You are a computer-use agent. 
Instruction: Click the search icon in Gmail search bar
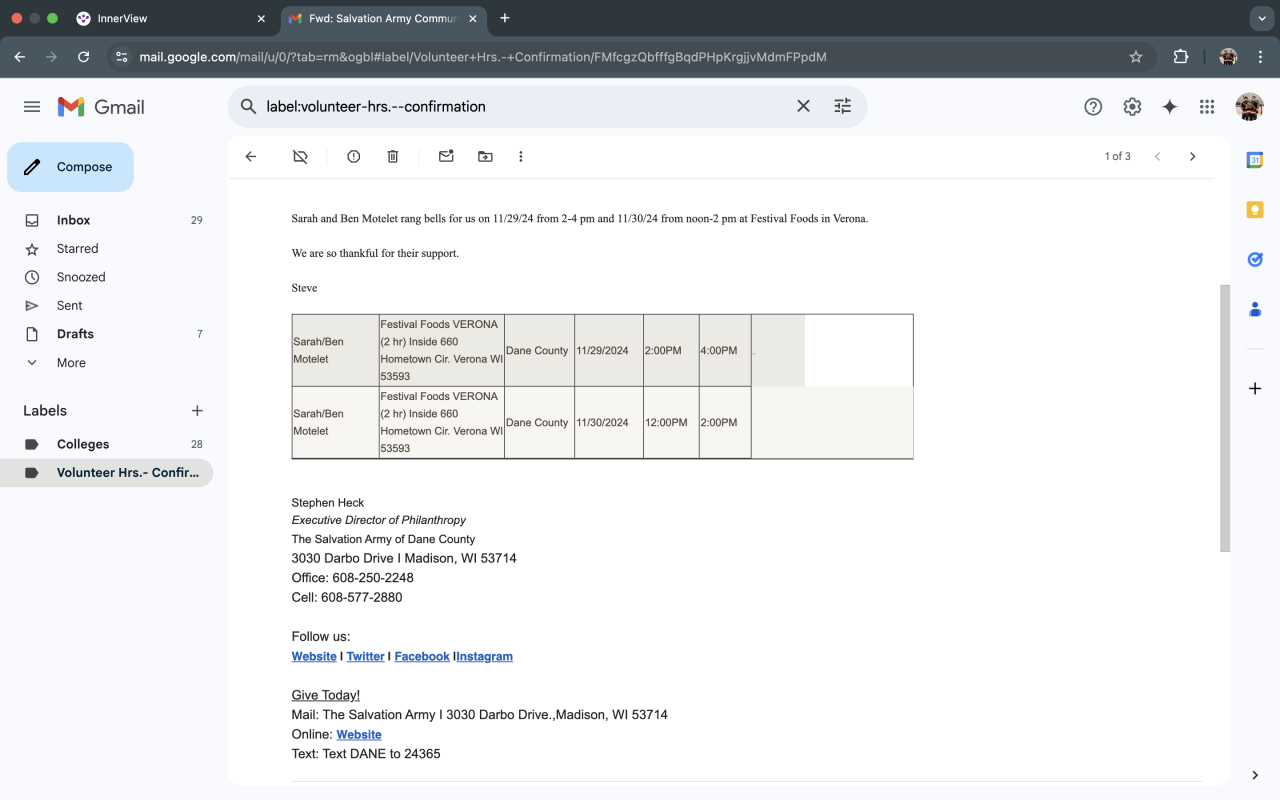tap(249, 106)
